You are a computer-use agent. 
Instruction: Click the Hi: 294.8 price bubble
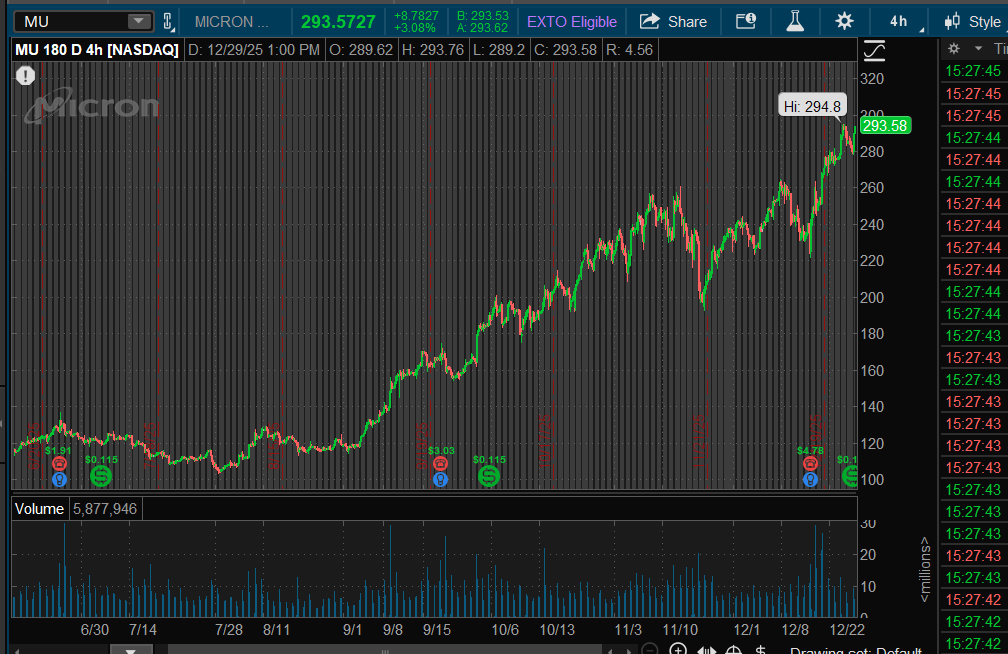[812, 106]
